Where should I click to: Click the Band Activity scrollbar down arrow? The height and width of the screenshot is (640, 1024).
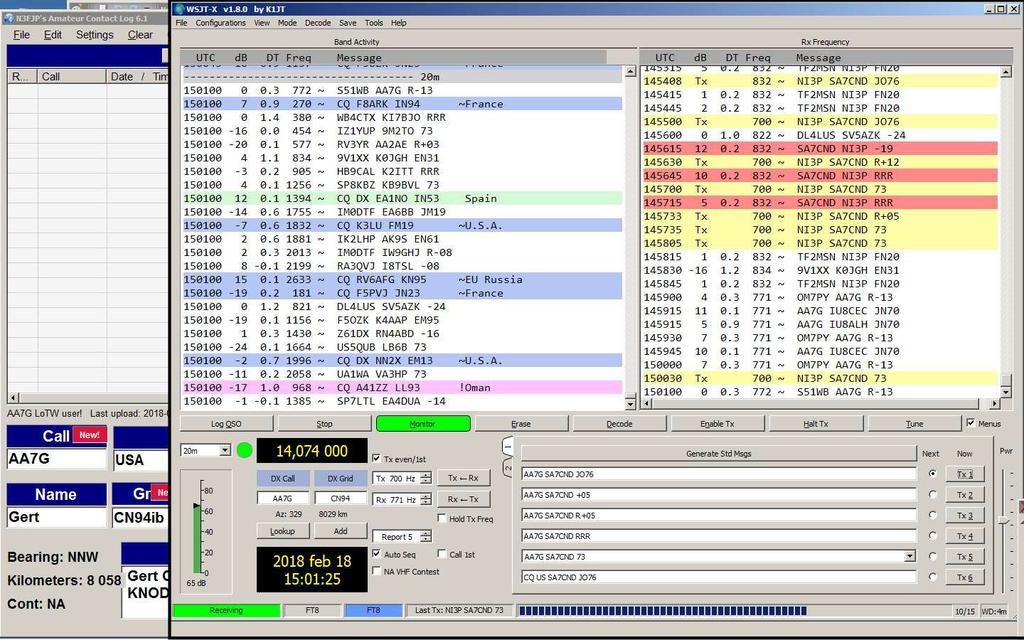click(x=630, y=404)
